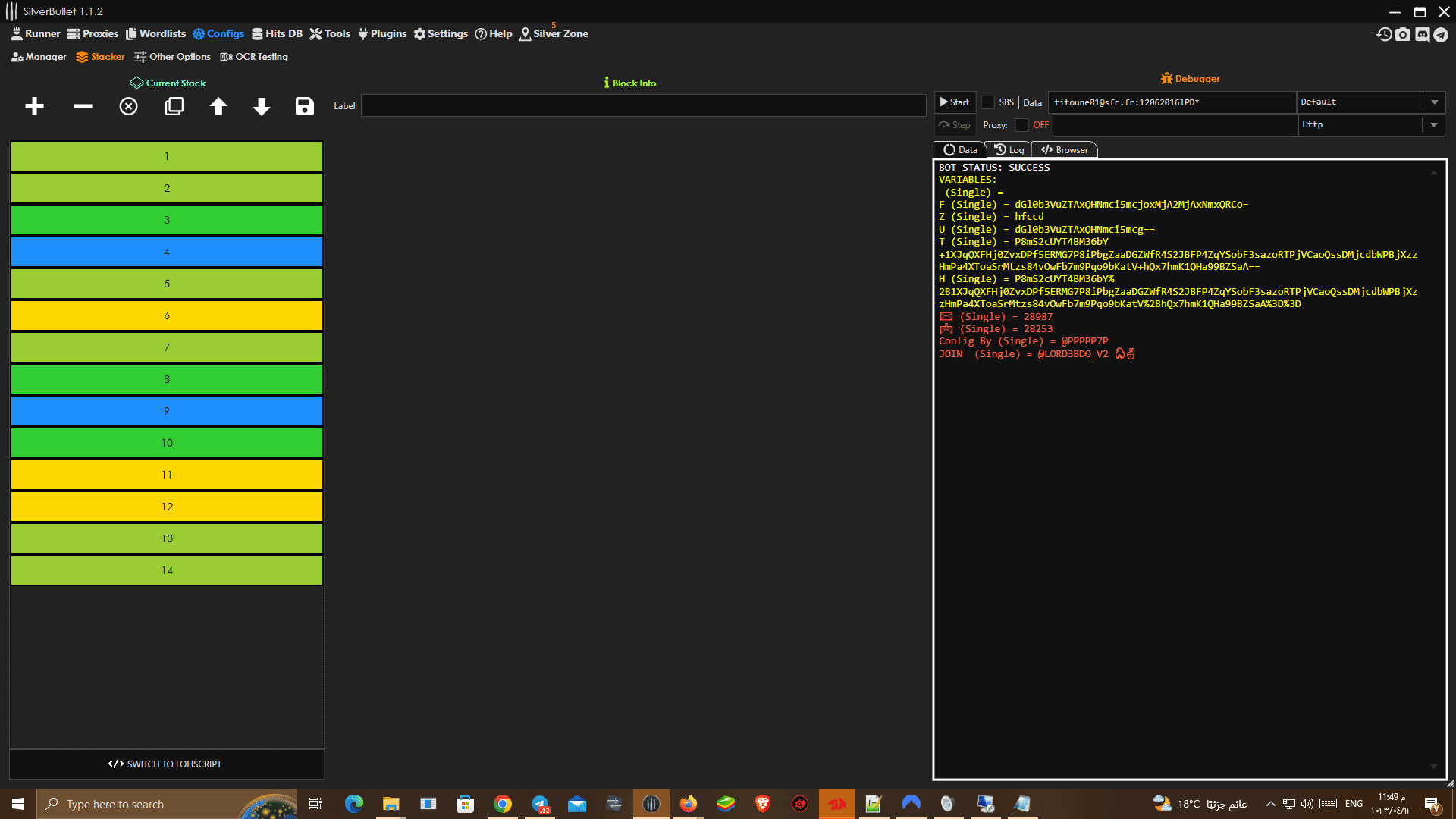
Task: Click the Label input field
Action: point(643,106)
